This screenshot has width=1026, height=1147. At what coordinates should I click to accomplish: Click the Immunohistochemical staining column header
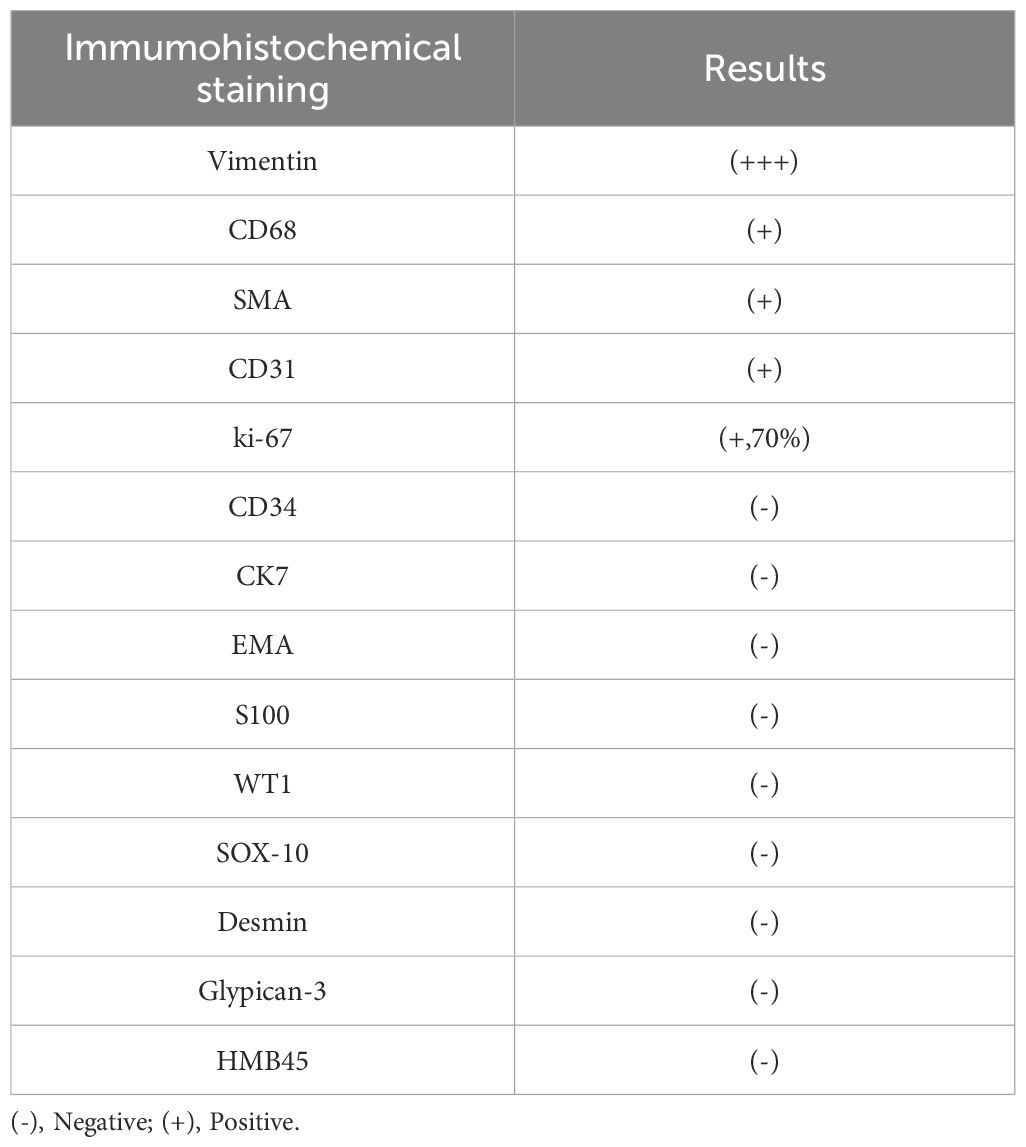262,68
